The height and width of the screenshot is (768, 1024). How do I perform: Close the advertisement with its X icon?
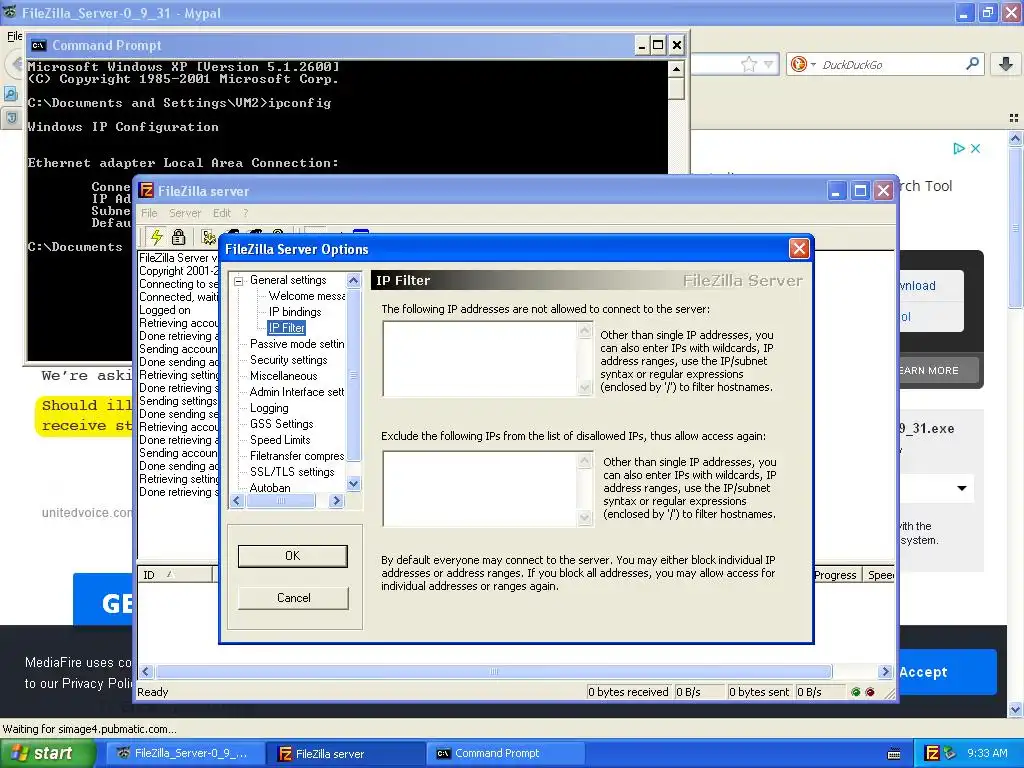(976, 148)
